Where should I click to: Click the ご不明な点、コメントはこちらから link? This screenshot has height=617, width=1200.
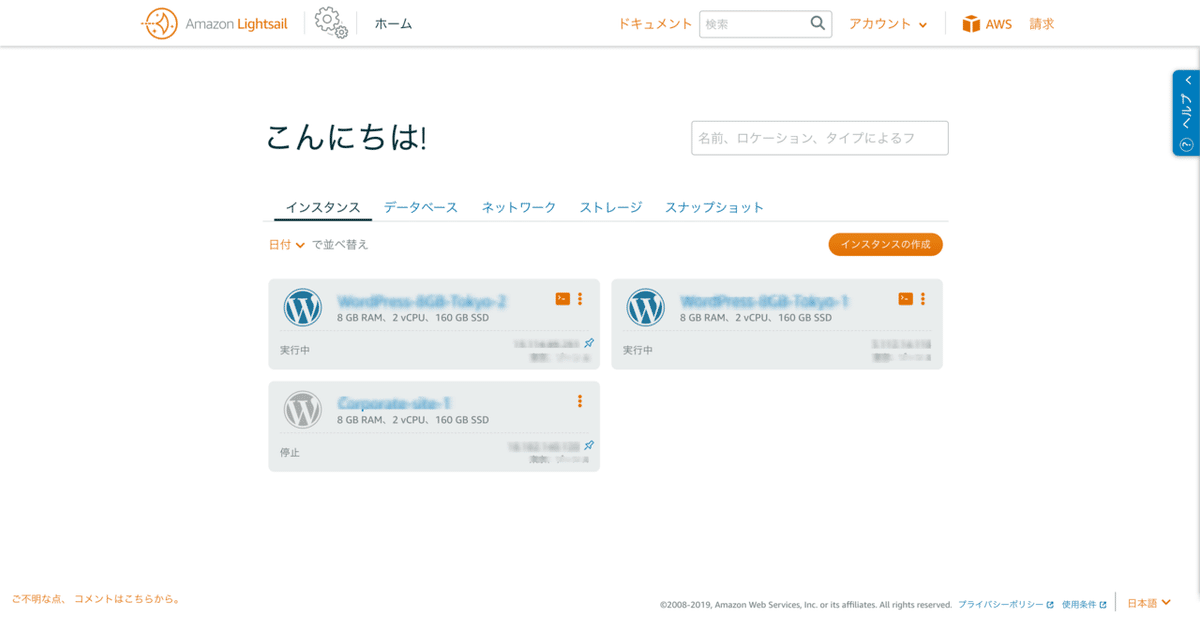tap(96, 599)
